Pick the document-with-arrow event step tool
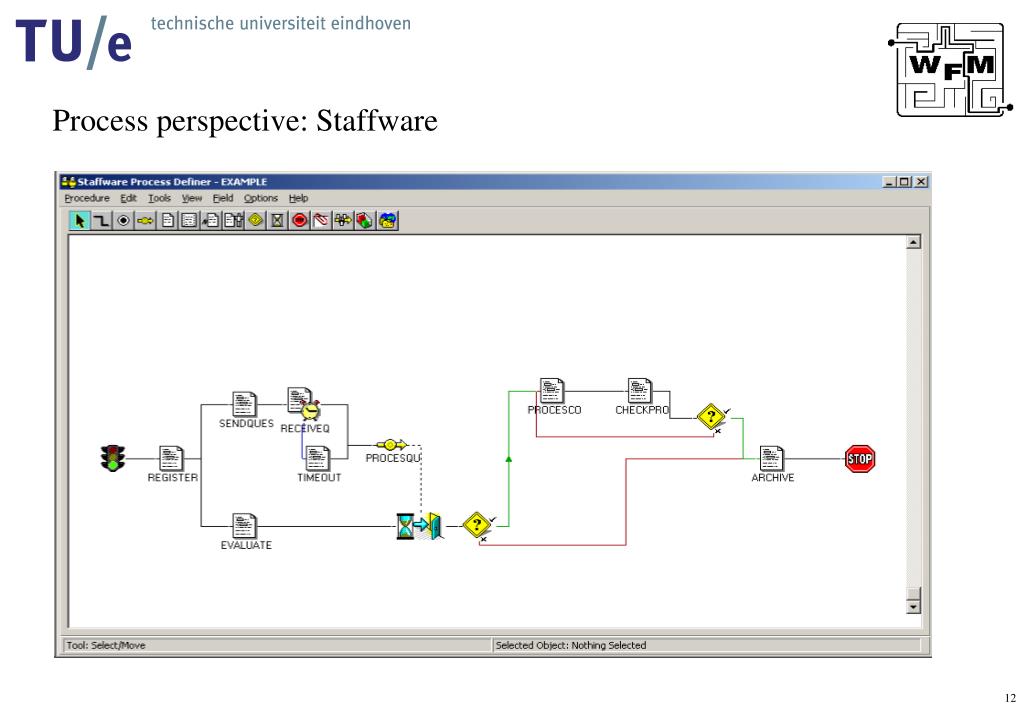 tap(211, 221)
